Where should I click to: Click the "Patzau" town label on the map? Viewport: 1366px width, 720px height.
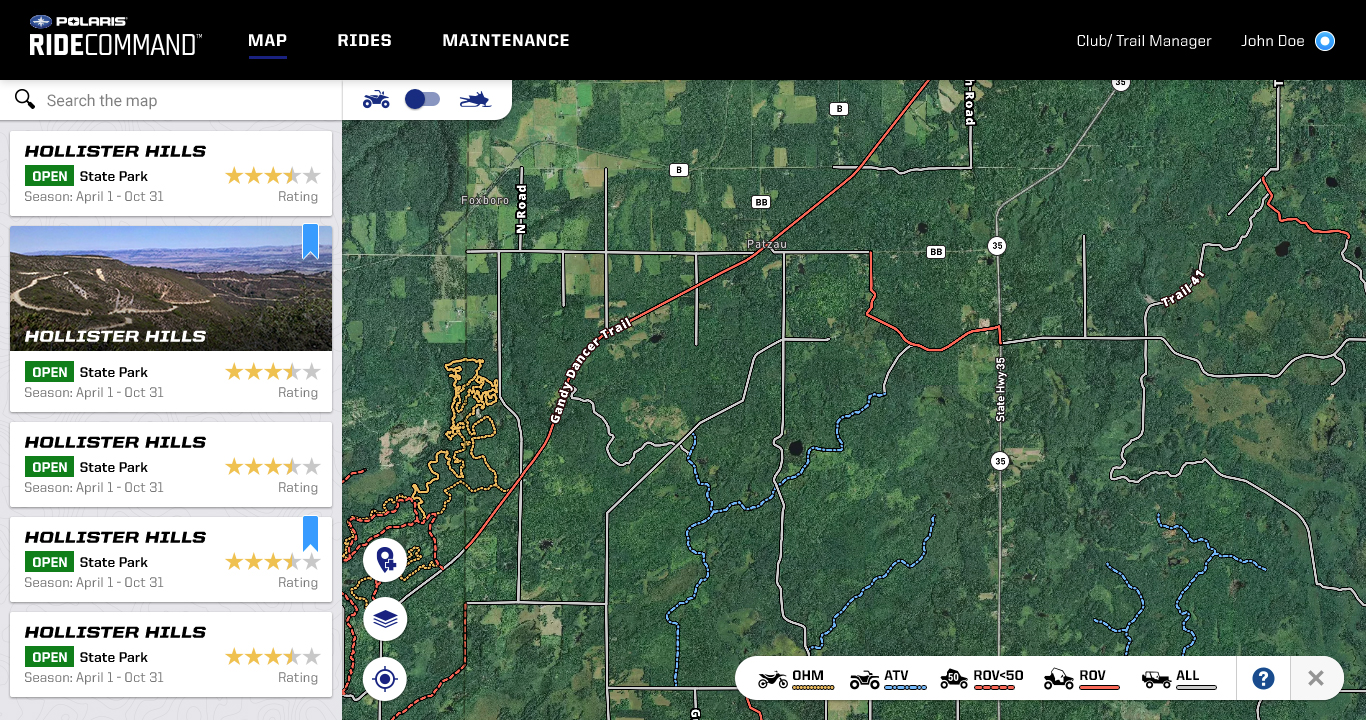[x=767, y=244]
